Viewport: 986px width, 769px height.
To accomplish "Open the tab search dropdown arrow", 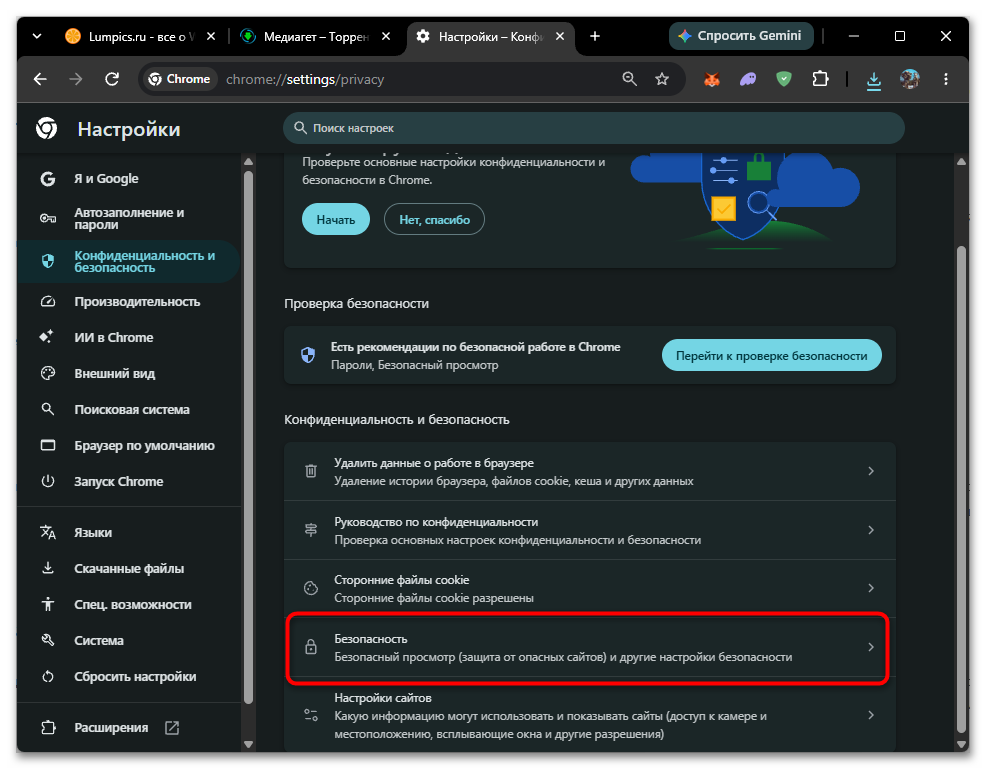I will point(37,36).
